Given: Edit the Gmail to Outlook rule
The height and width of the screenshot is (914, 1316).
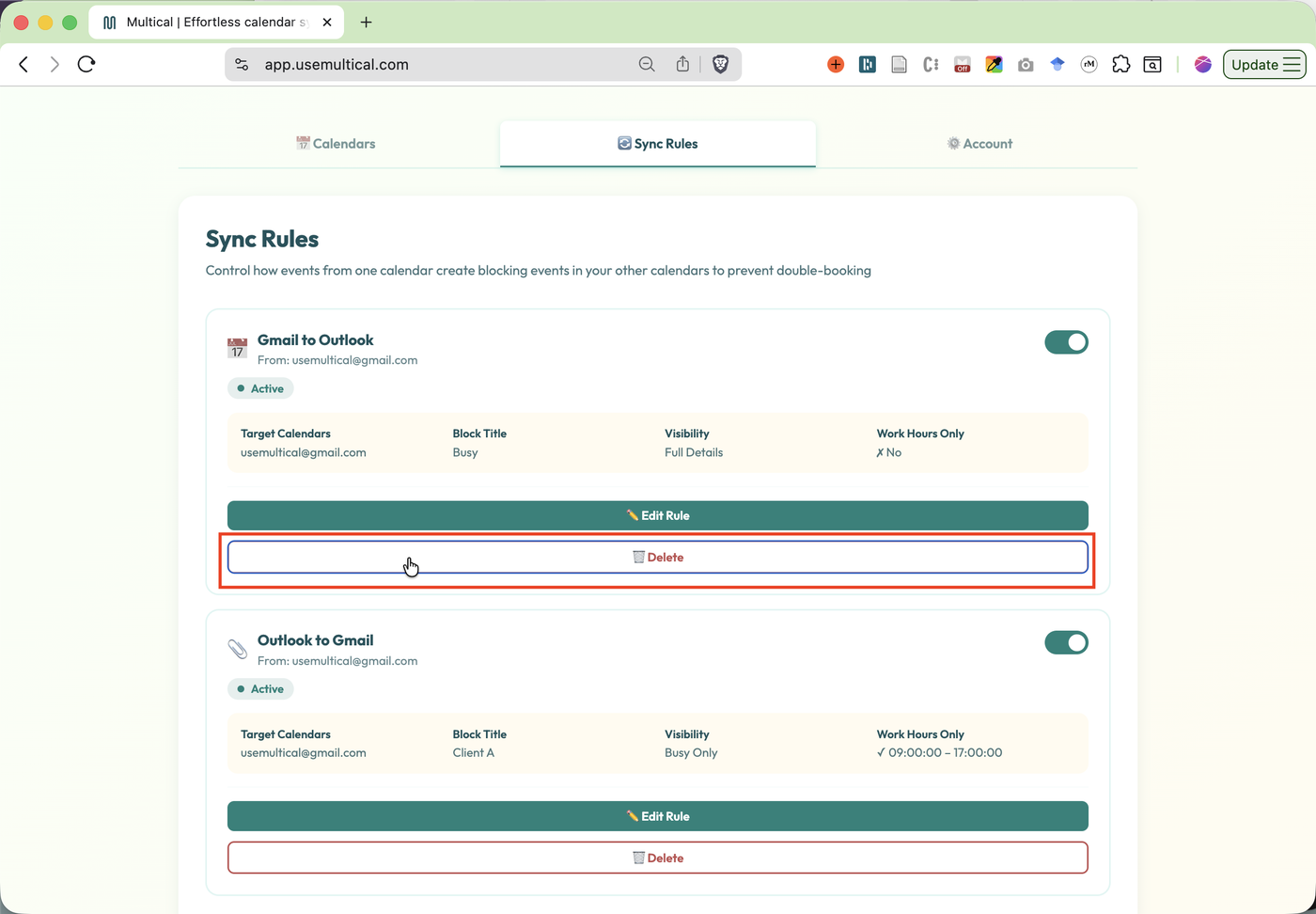Looking at the screenshot, I should coord(658,515).
